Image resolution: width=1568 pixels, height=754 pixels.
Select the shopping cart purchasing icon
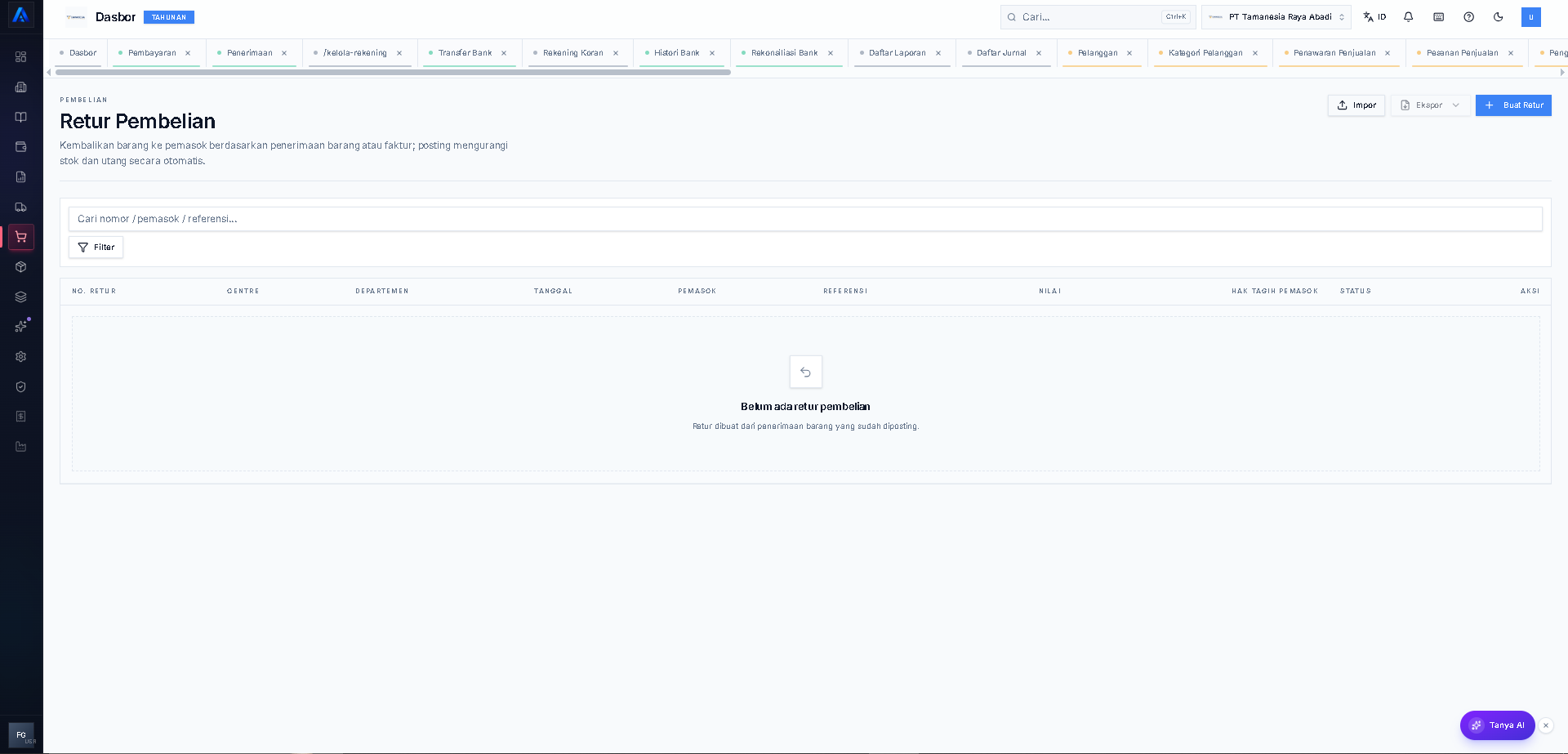pyautogui.click(x=21, y=237)
